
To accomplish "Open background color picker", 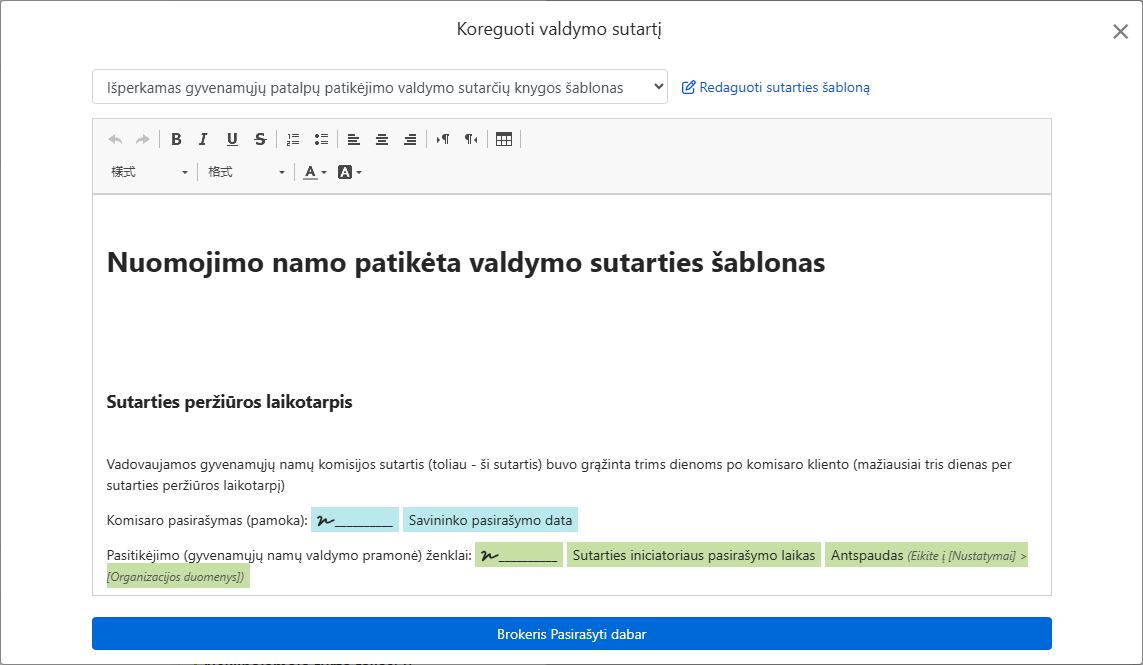I will tap(350, 172).
